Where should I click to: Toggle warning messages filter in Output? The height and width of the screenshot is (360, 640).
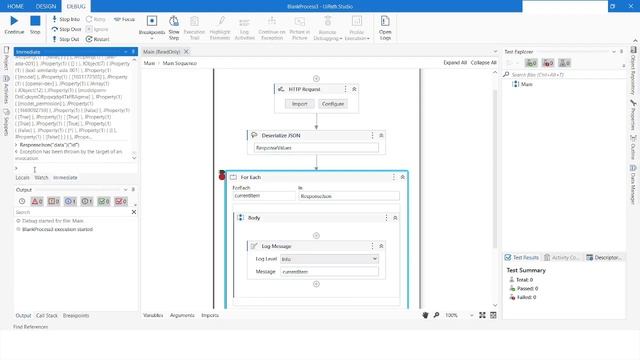[53, 201]
